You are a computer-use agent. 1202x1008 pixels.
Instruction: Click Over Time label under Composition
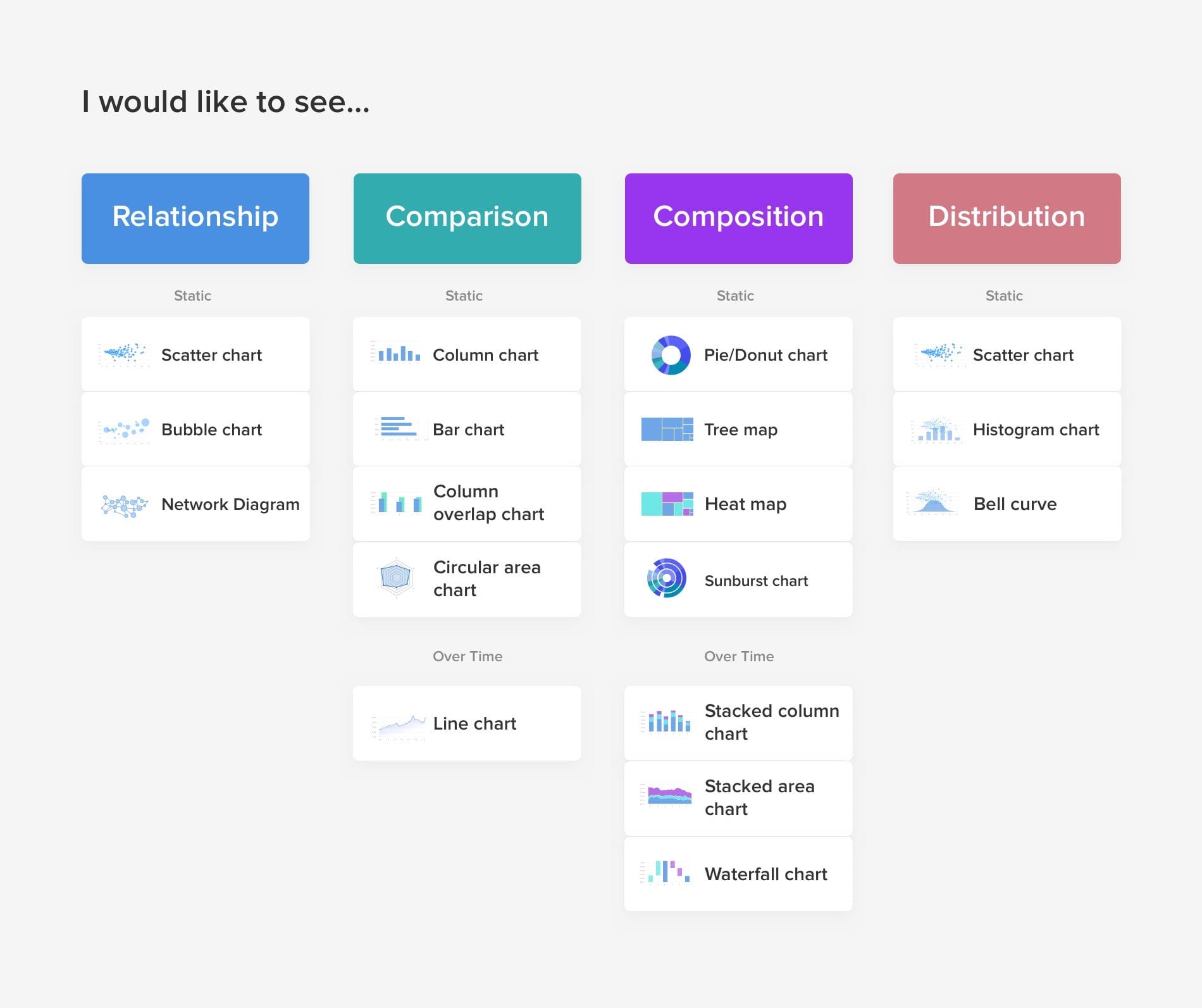tap(739, 656)
